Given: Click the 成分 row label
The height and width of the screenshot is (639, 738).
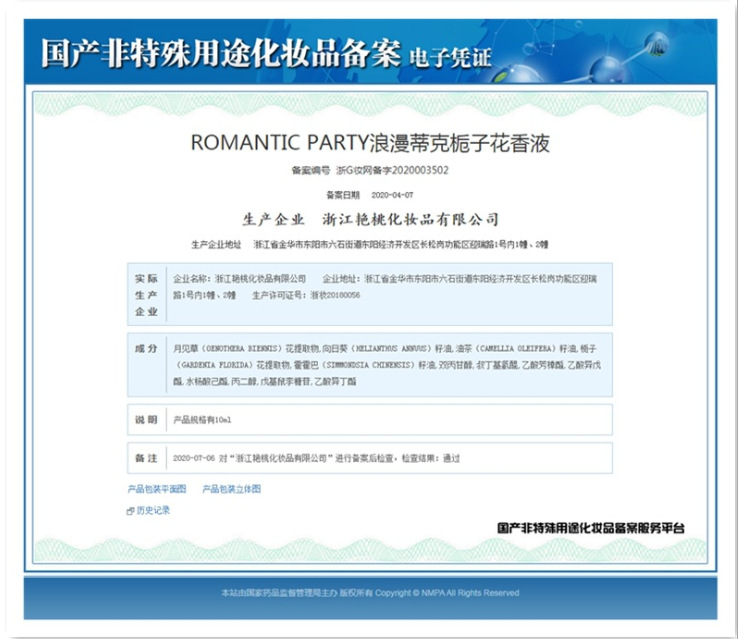Looking at the screenshot, I should [x=146, y=349].
